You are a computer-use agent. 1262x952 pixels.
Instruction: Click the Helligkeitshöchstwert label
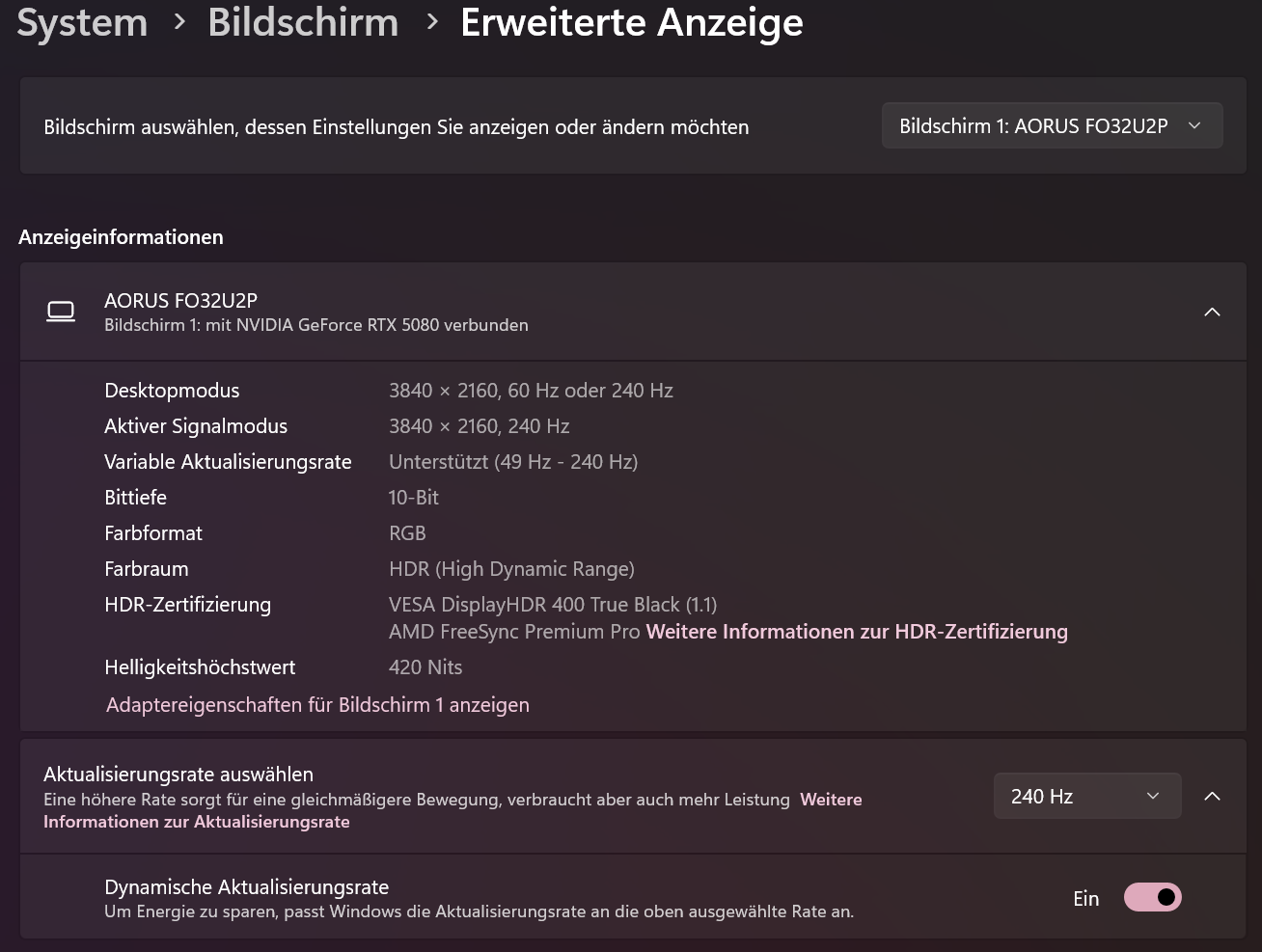tap(200, 667)
